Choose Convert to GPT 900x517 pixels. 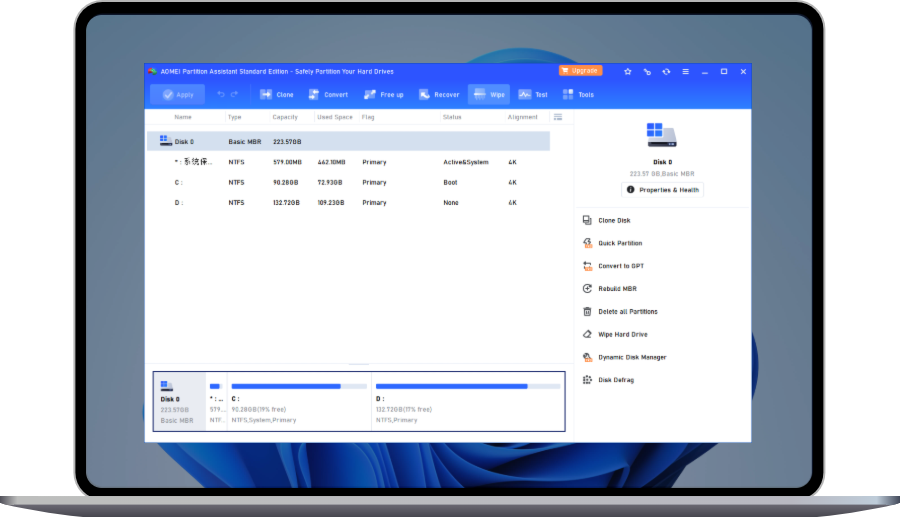click(x=621, y=266)
